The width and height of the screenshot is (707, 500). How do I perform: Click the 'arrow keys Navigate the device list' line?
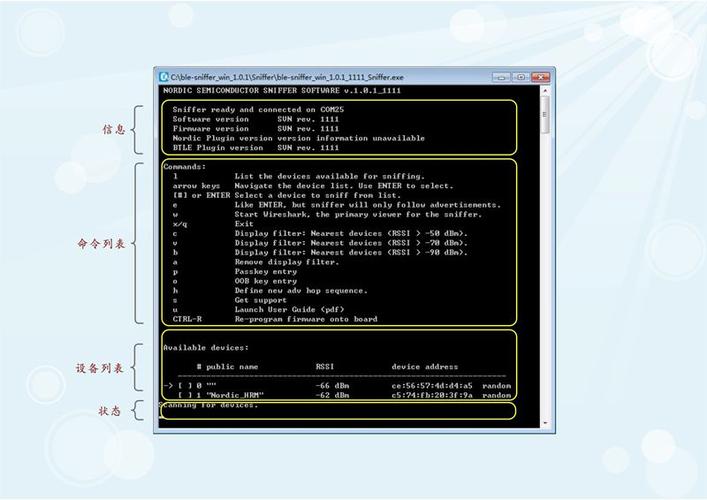click(x=313, y=186)
